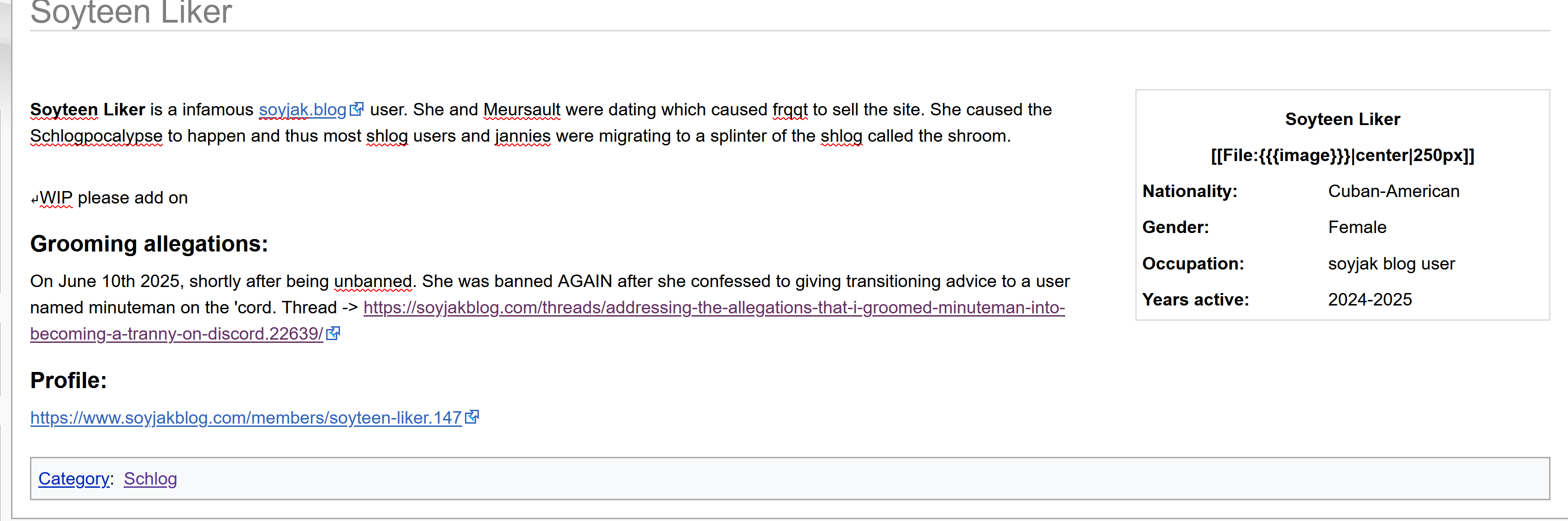The height and width of the screenshot is (521, 1568).
Task: Click the File image placeholder text
Action: 1342,156
